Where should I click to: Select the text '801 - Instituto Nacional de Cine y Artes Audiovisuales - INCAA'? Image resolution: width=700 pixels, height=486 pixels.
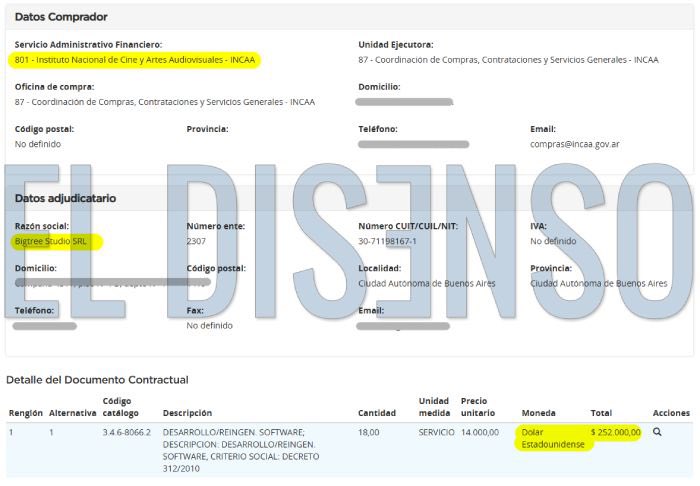coord(135,60)
